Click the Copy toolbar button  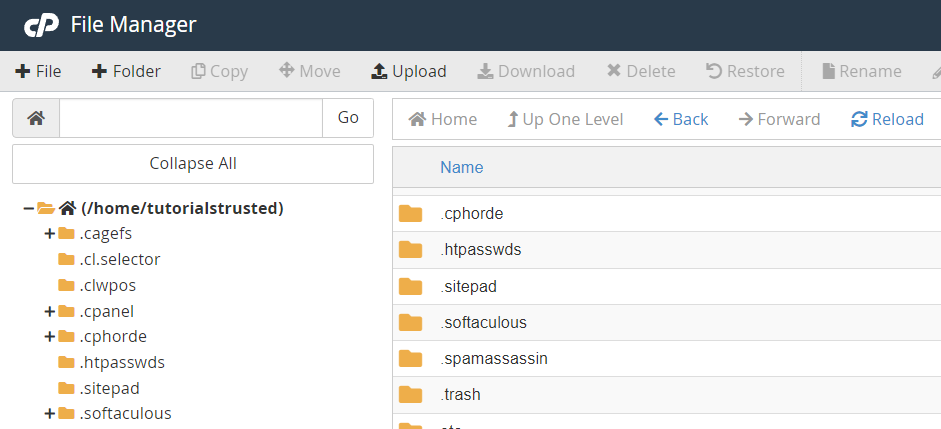click(219, 71)
